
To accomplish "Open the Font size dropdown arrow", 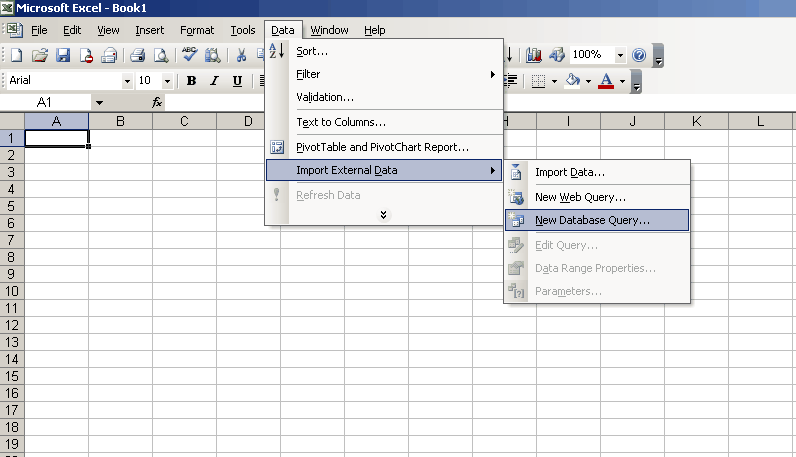I will tap(167, 81).
